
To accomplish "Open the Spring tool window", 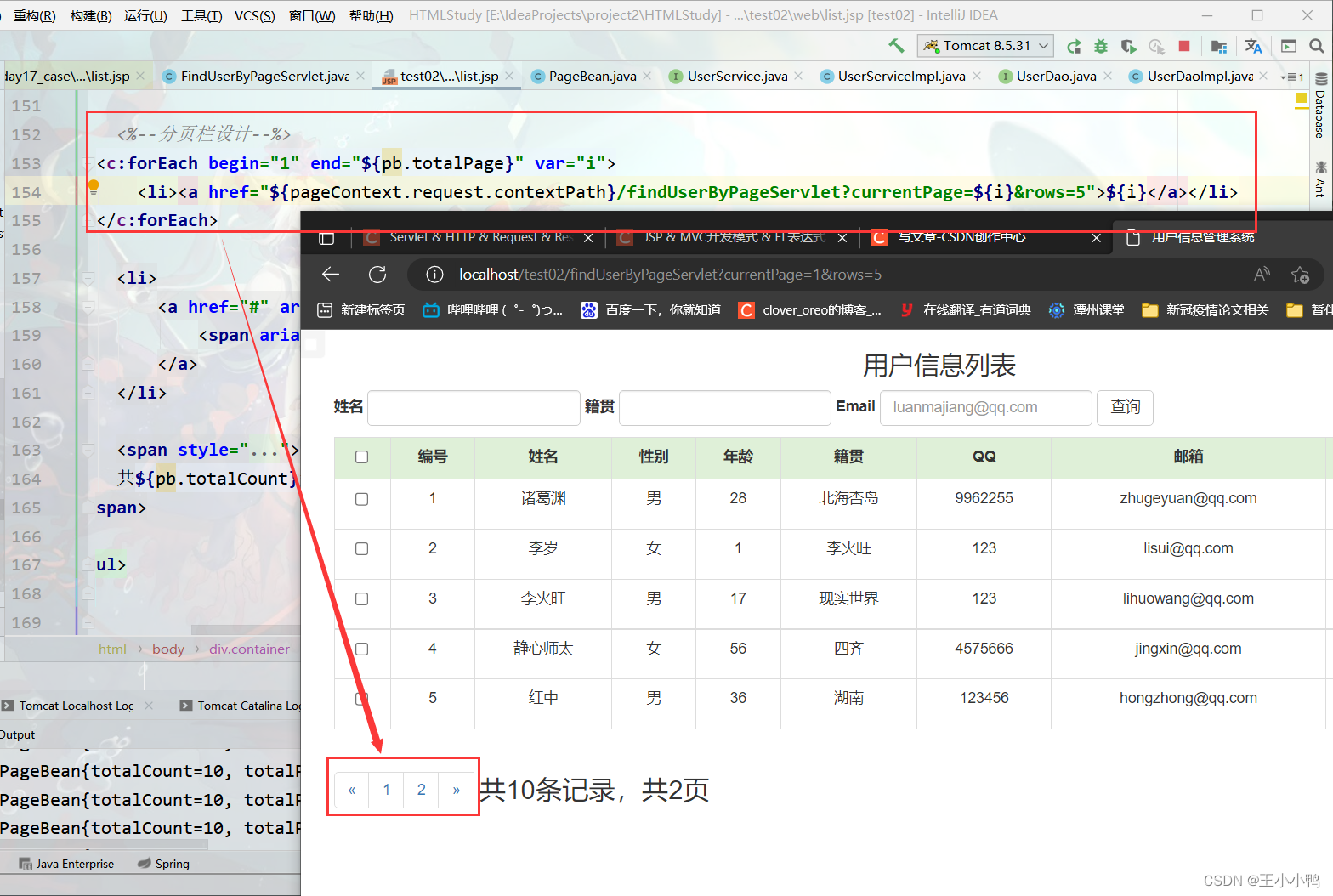I will pyautogui.click(x=164, y=864).
